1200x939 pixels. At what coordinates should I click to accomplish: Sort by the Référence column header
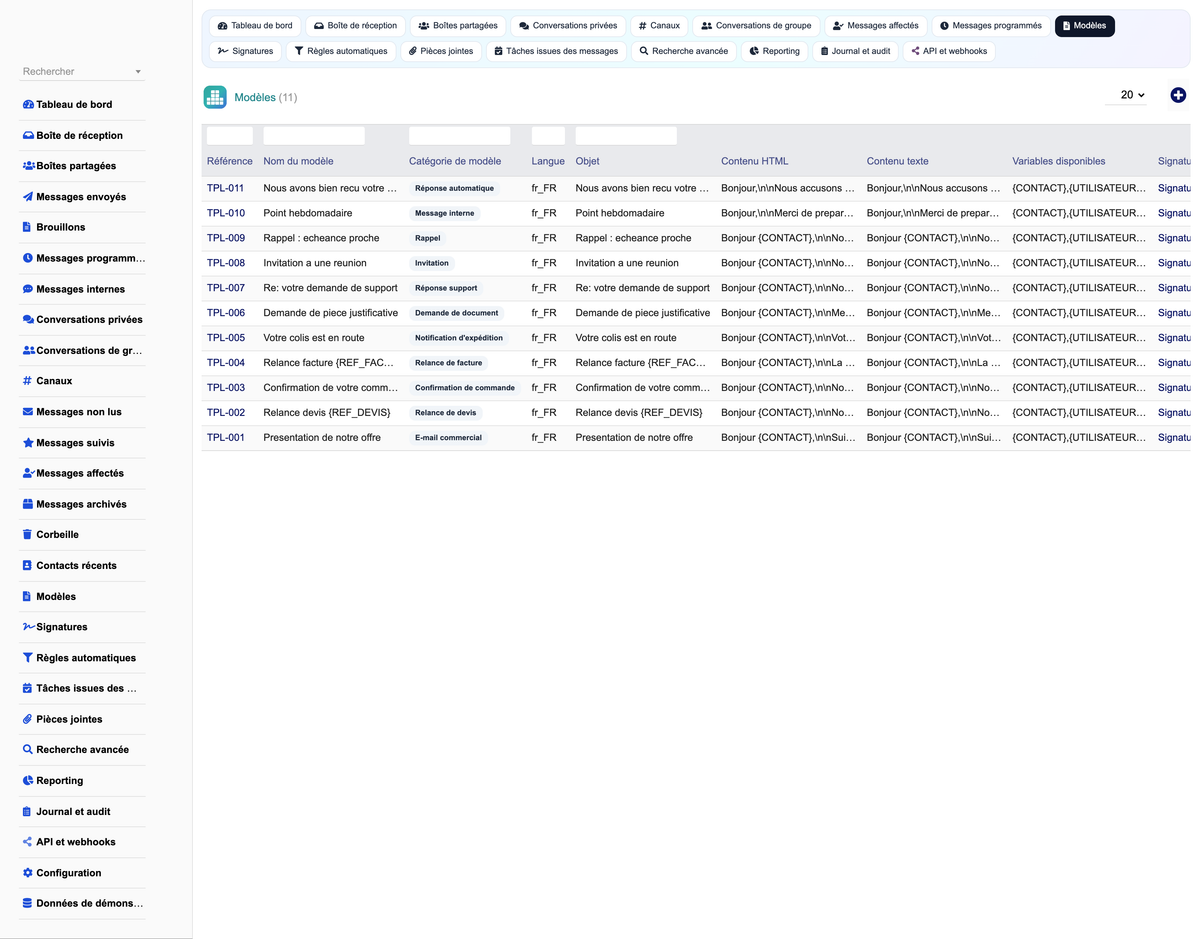point(230,161)
